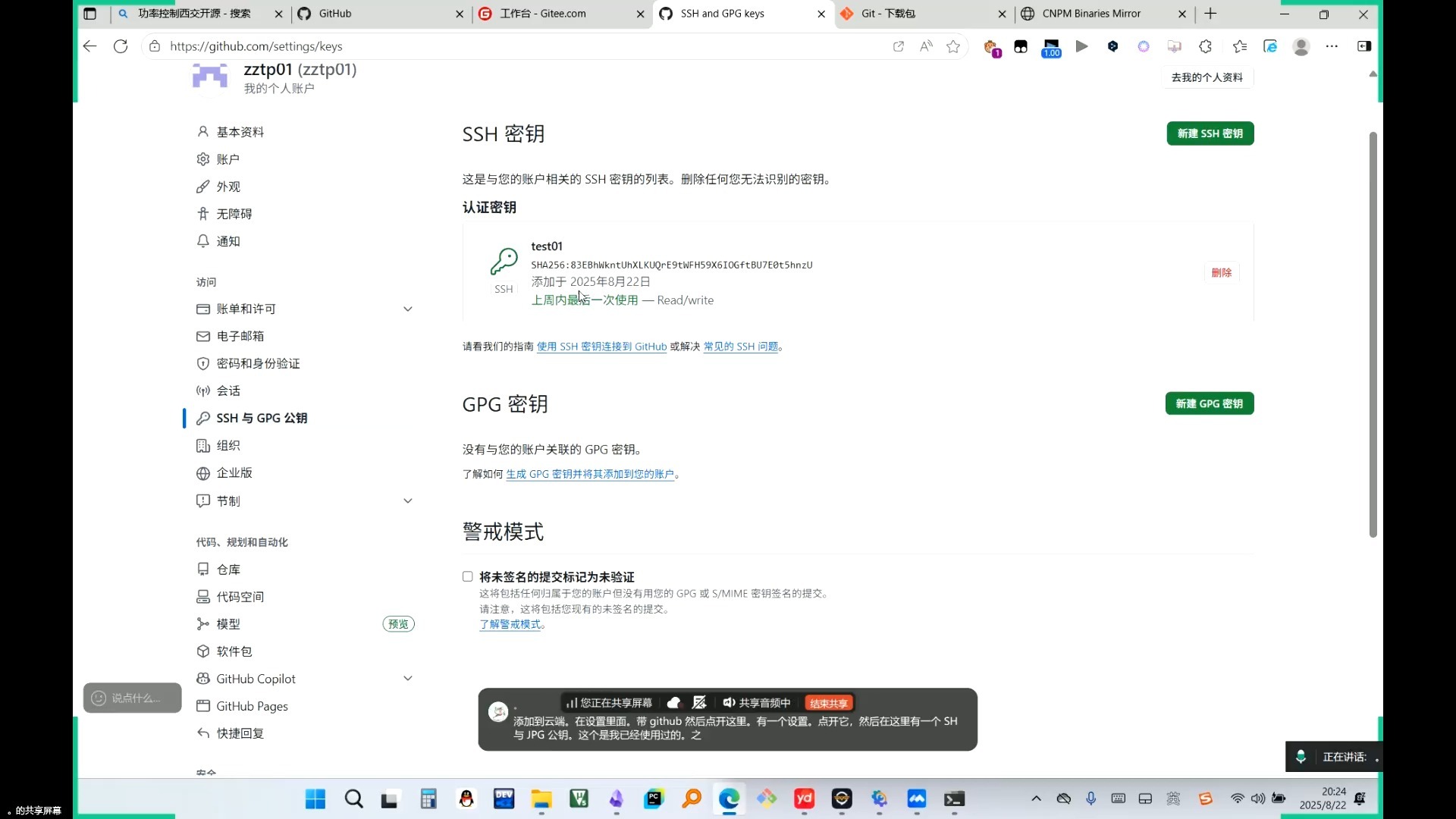Open the favorites list icon

point(1240,46)
